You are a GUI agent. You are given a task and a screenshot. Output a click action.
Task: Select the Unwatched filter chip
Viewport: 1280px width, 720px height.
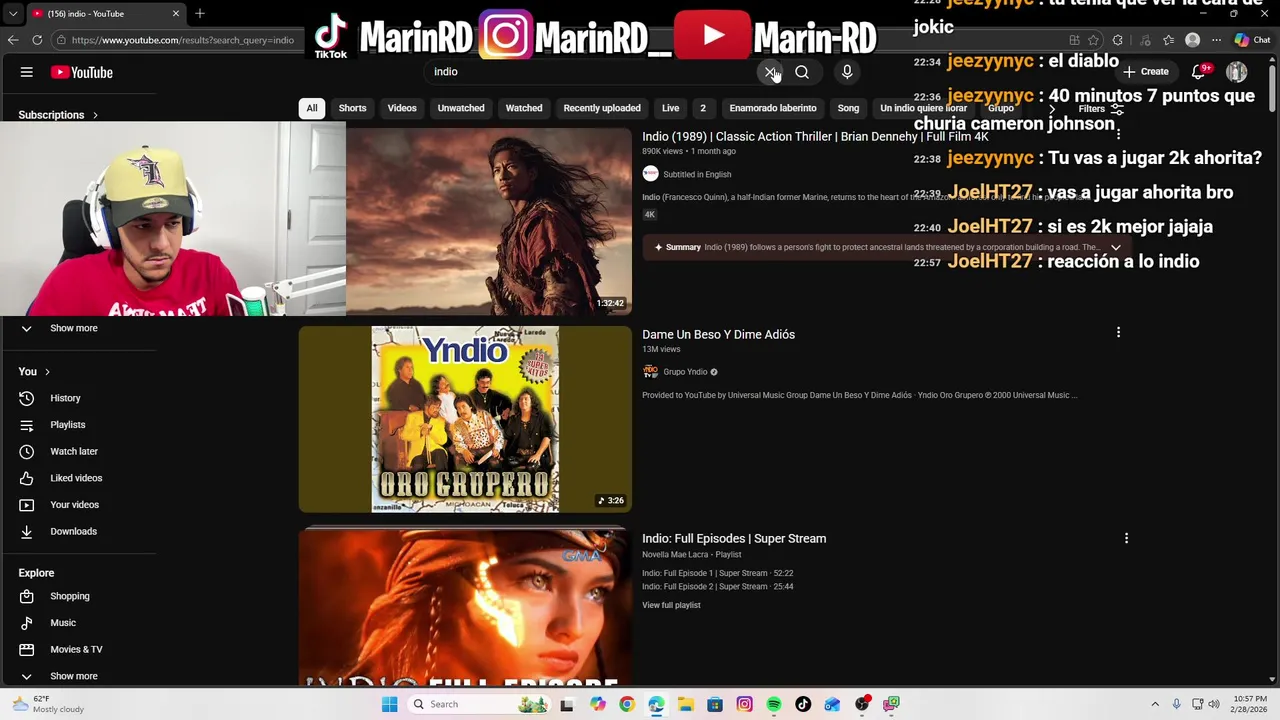coord(461,108)
